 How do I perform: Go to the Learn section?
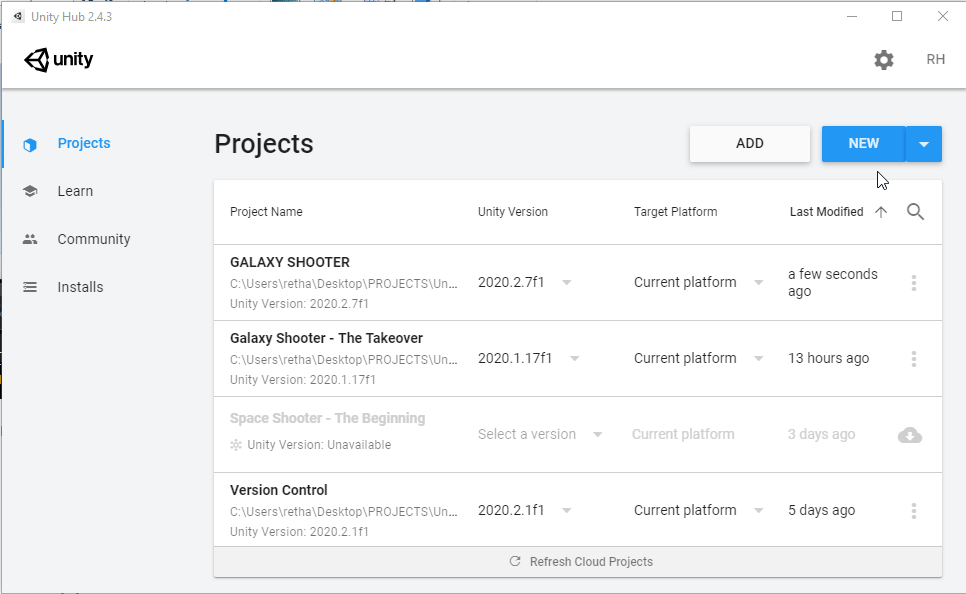[75, 191]
